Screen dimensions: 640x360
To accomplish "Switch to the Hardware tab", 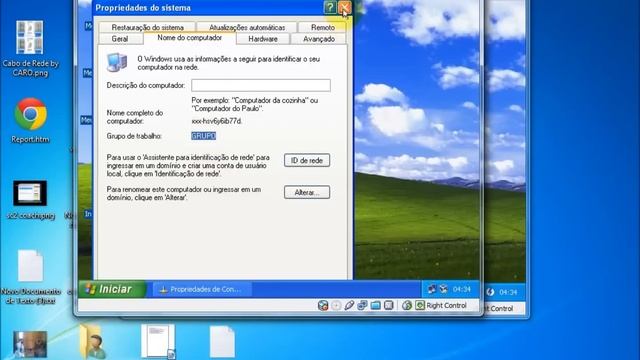I will [x=263, y=39].
